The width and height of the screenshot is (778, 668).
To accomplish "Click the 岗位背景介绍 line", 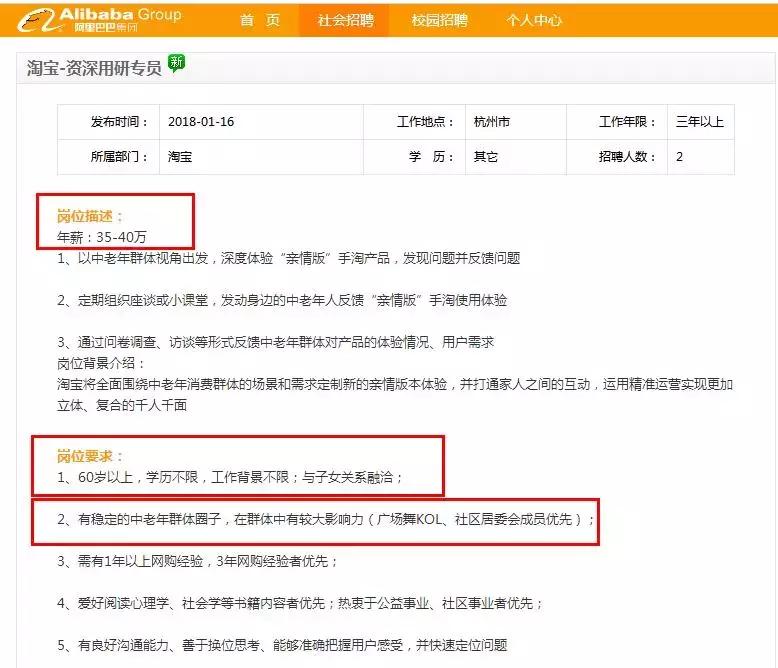I will click(101, 363).
